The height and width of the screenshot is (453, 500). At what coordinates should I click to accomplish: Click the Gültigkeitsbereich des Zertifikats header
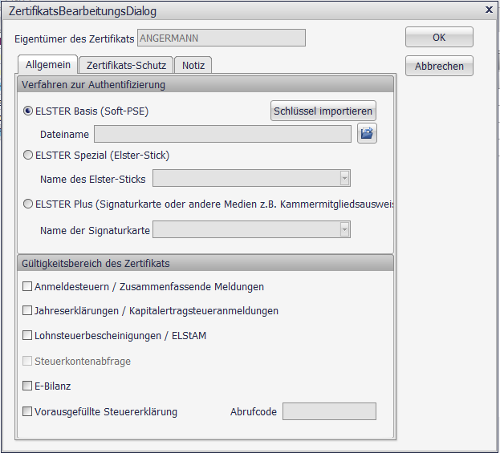click(205, 263)
